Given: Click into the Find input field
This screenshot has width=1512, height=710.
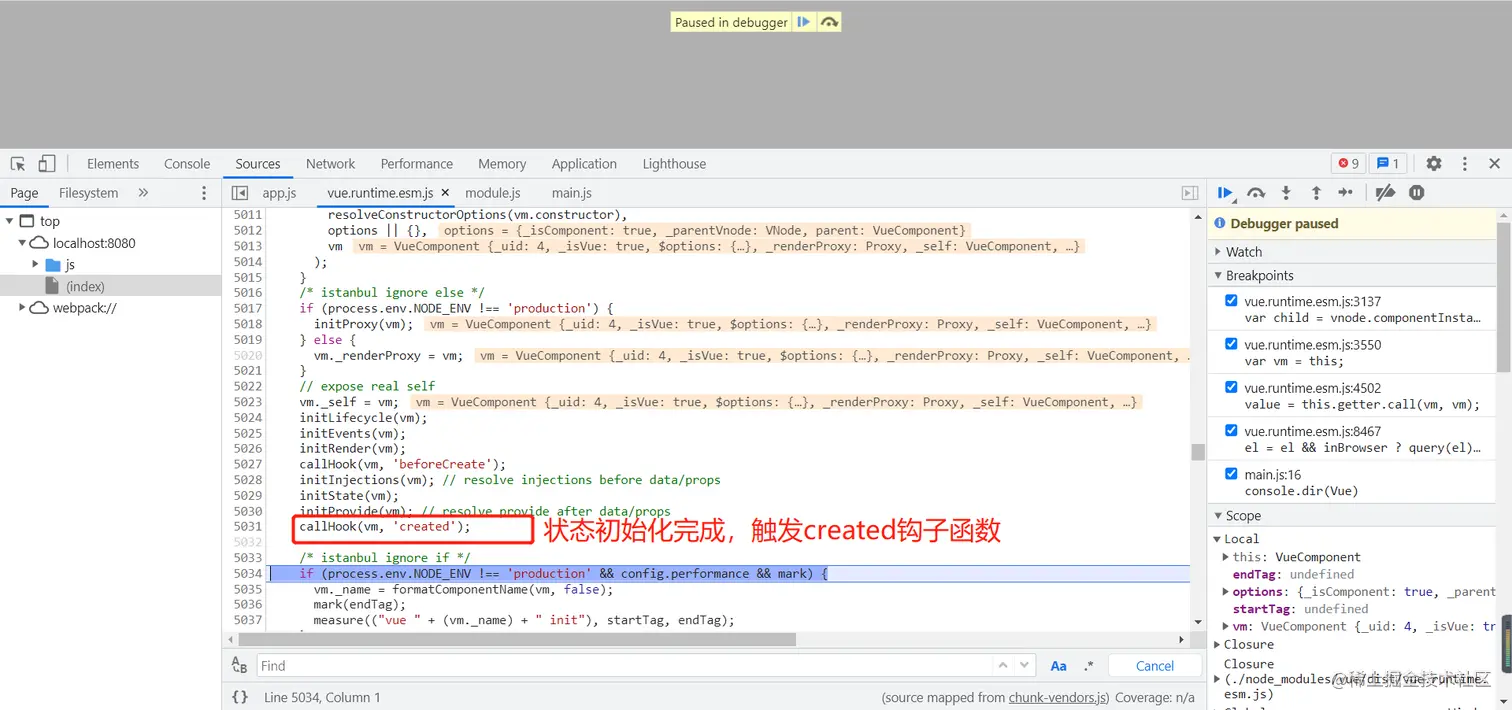Looking at the screenshot, I should [623, 666].
